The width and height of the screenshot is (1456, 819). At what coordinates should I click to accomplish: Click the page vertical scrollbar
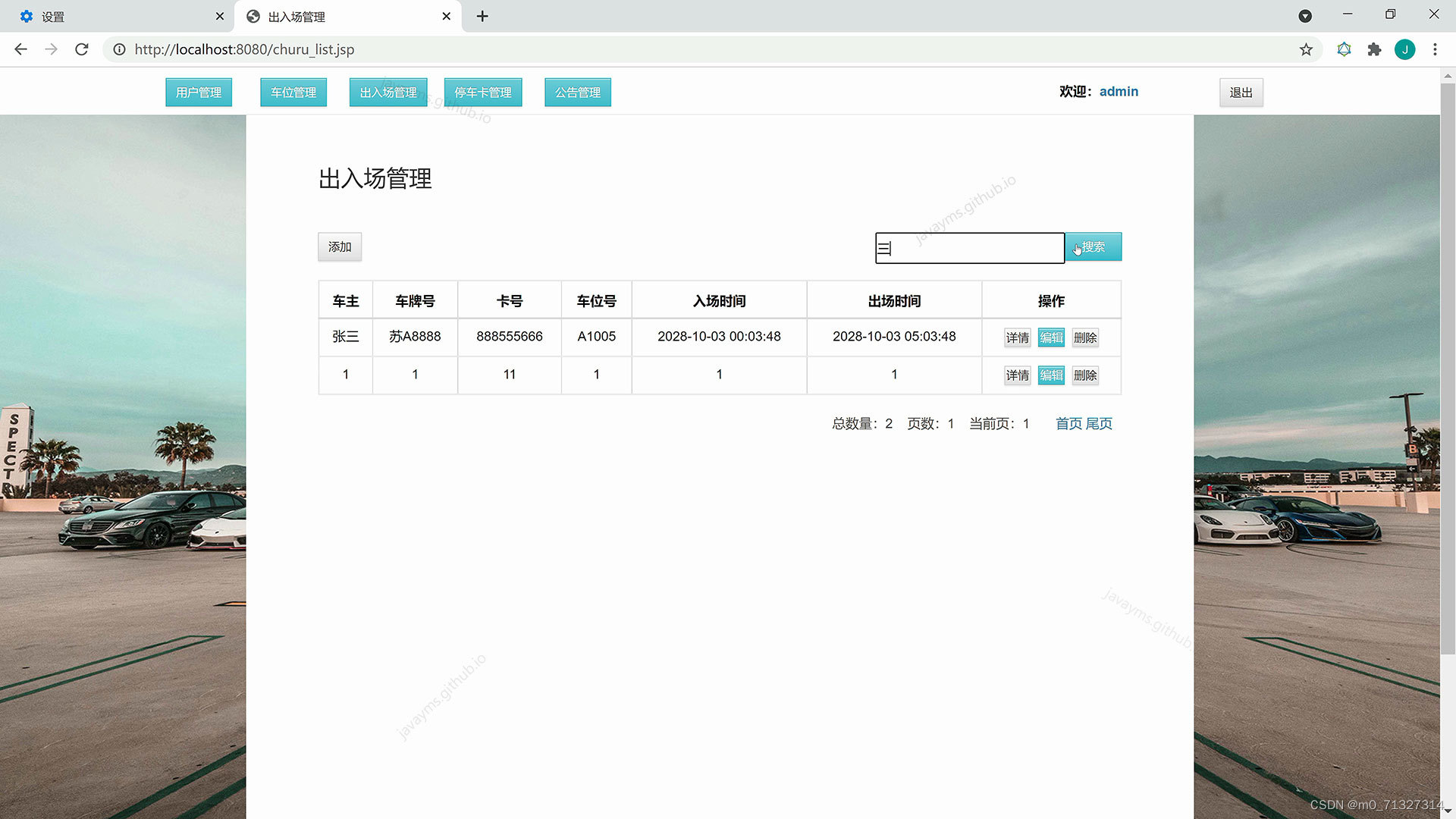coord(1448,368)
